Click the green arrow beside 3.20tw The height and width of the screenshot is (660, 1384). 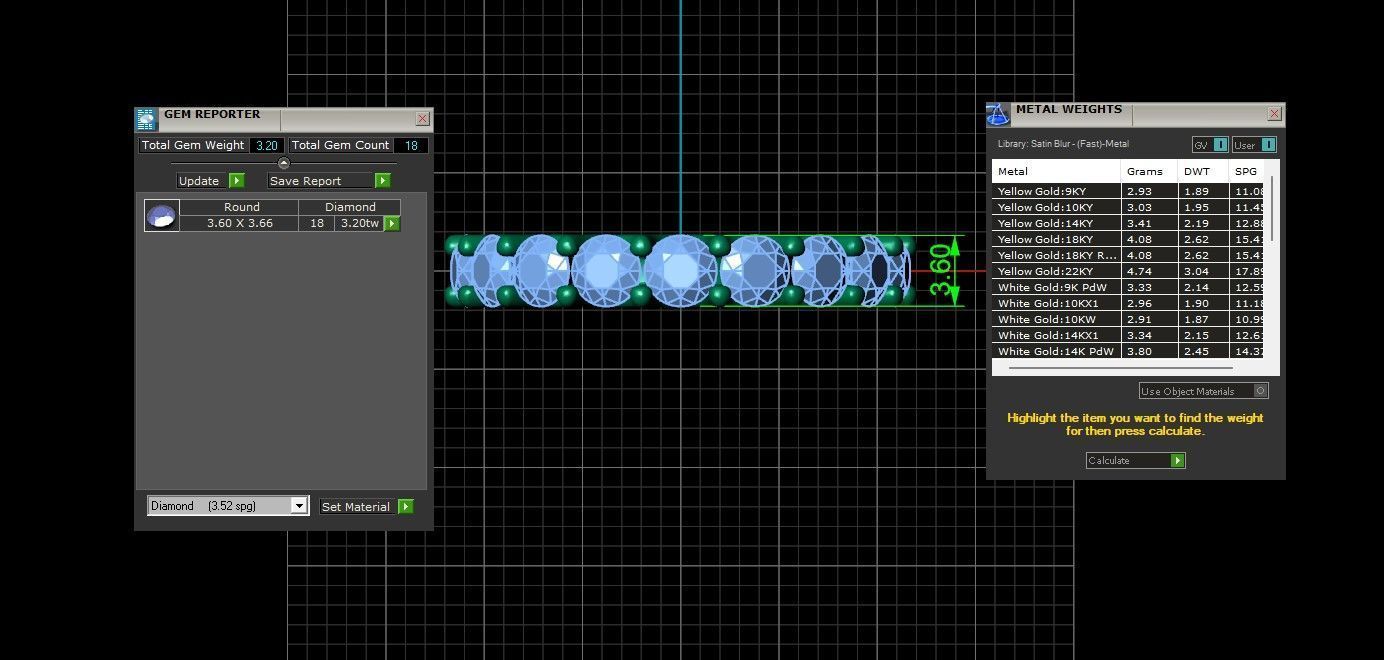392,224
